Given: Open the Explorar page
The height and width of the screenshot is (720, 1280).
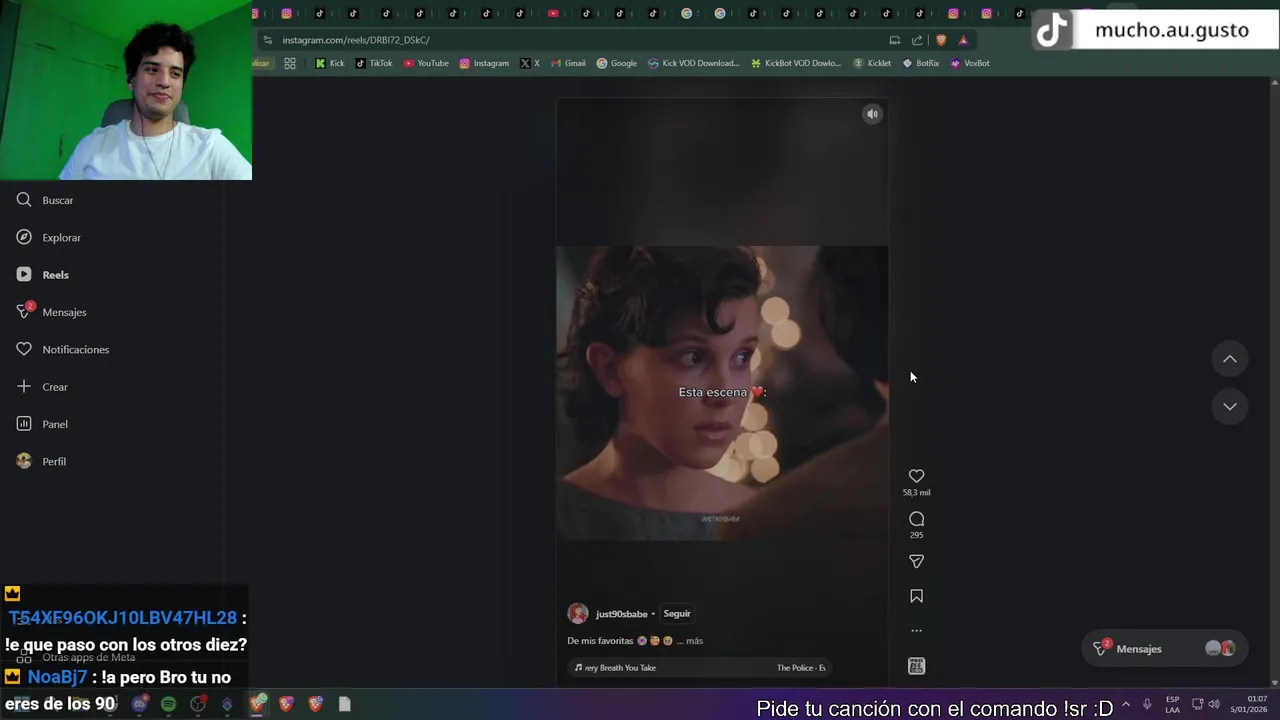Looking at the screenshot, I should pyautogui.click(x=49, y=237).
